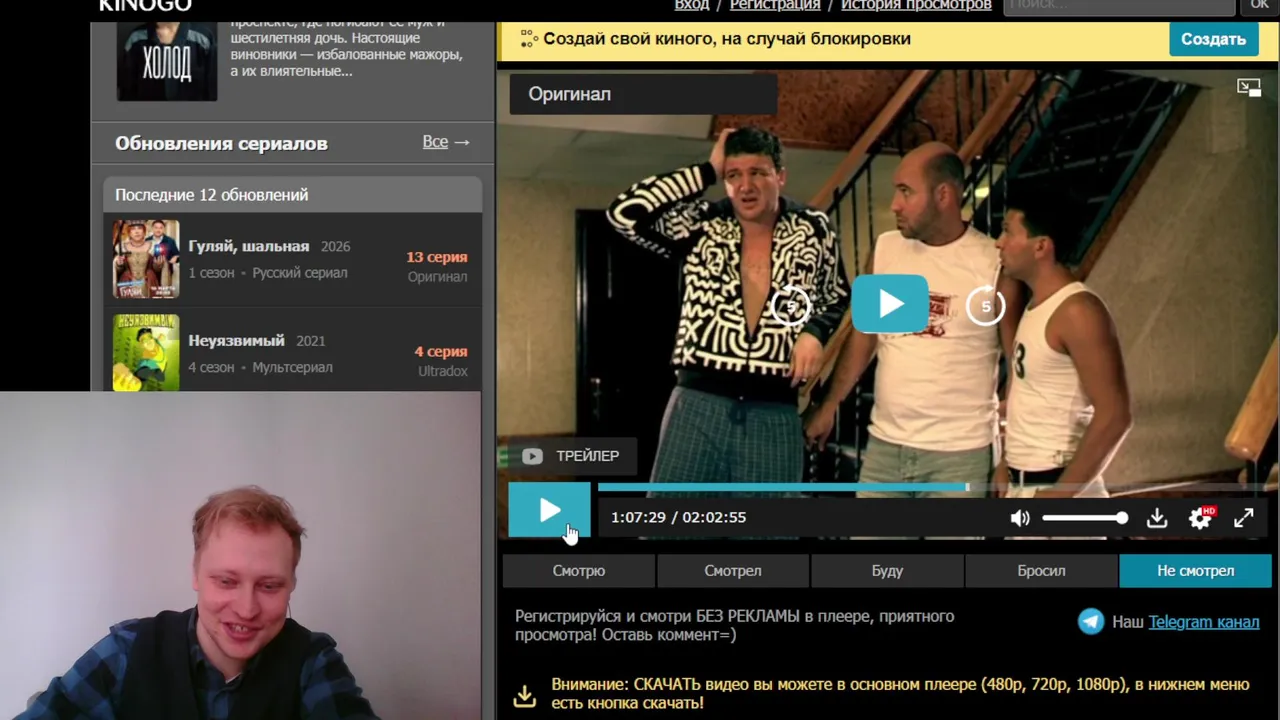Click the picture-in-picture icon on the video
Screen dimensions: 1280x720
click(x=1249, y=88)
